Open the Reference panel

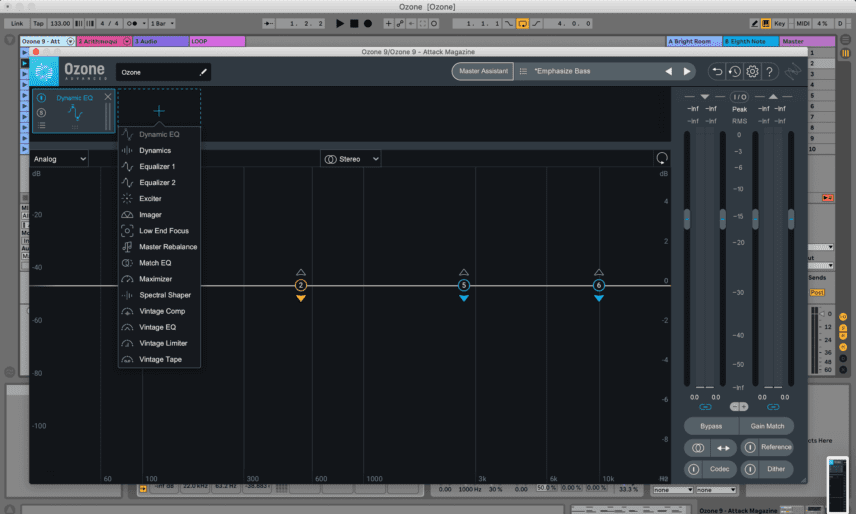tap(776, 447)
